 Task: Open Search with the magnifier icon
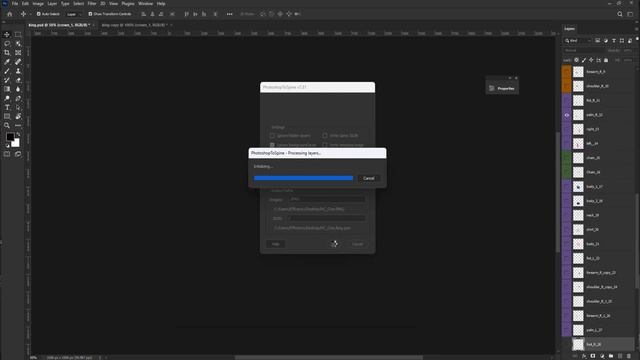coord(620,14)
